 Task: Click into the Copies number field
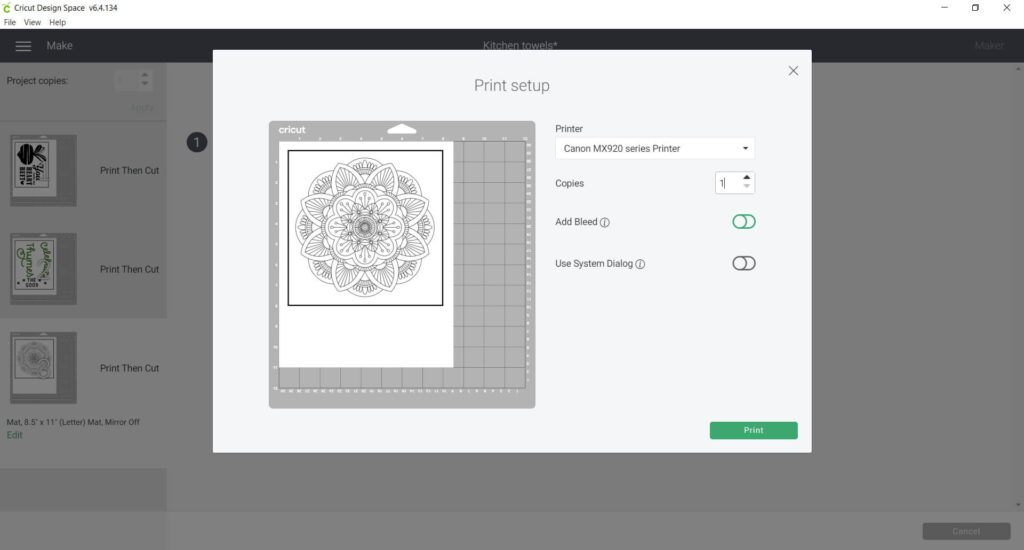click(x=728, y=183)
